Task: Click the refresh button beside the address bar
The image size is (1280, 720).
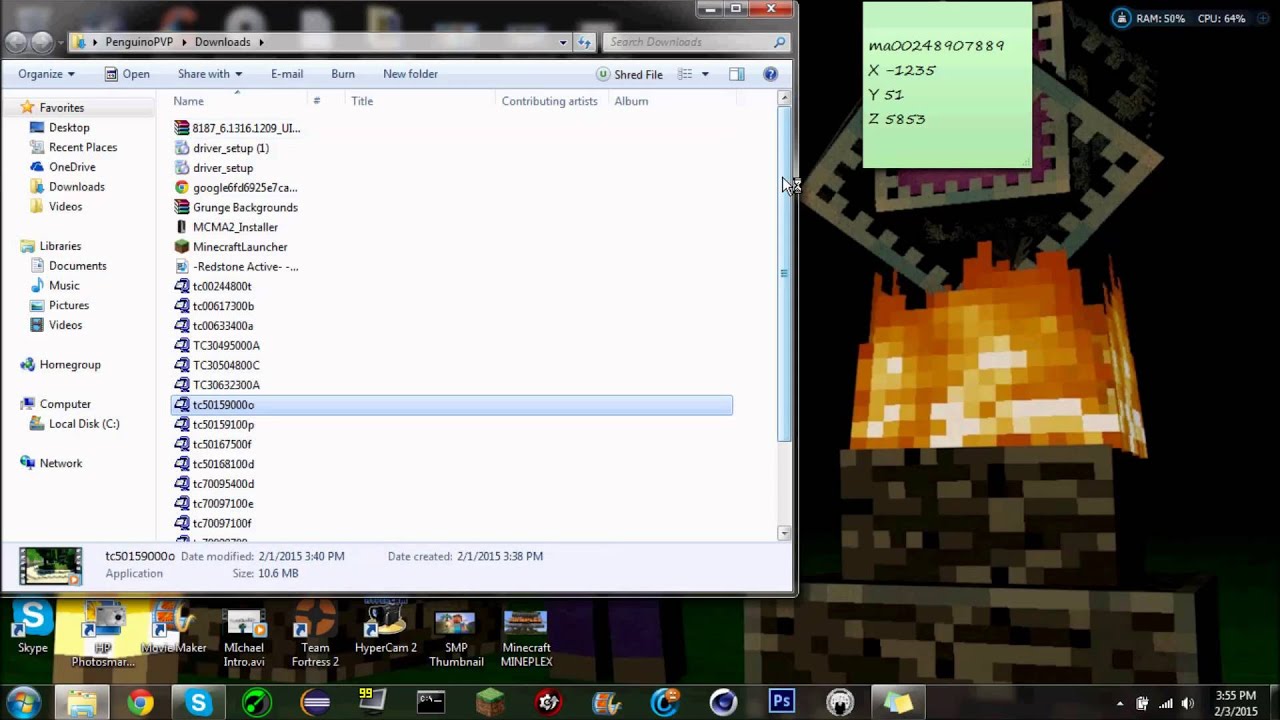Action: tap(584, 42)
